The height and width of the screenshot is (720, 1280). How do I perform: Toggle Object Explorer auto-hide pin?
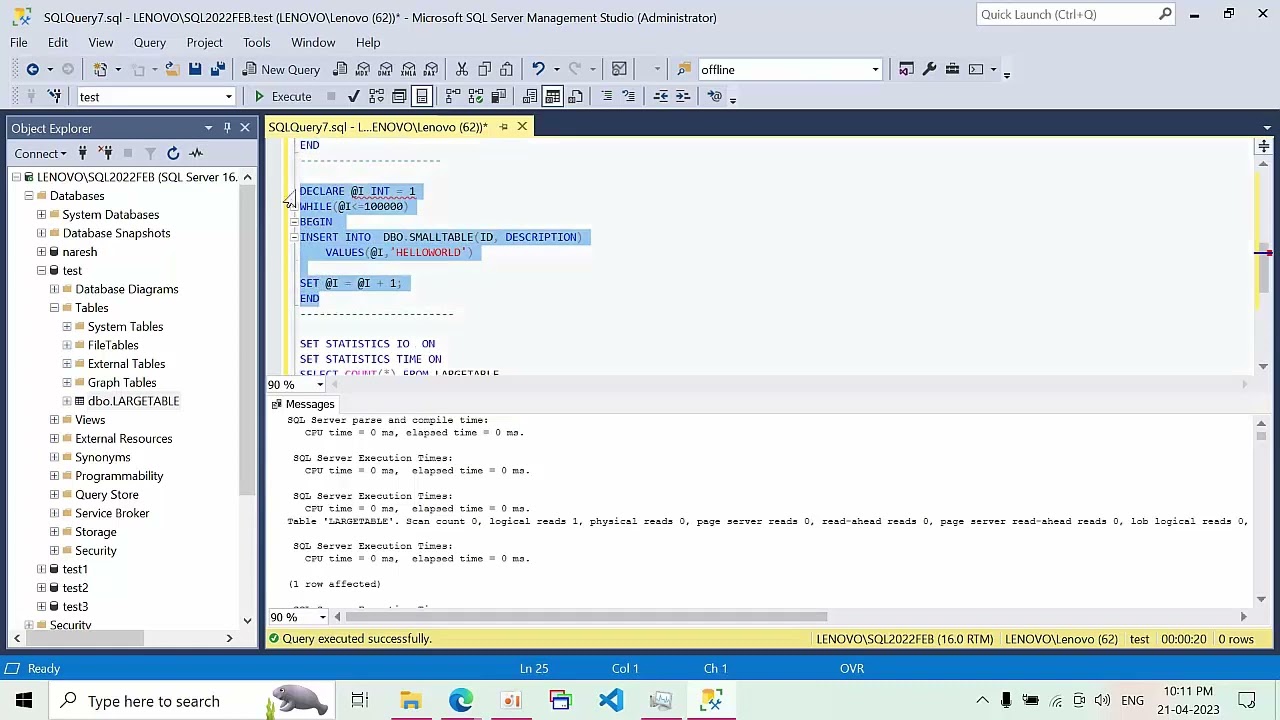[227, 128]
